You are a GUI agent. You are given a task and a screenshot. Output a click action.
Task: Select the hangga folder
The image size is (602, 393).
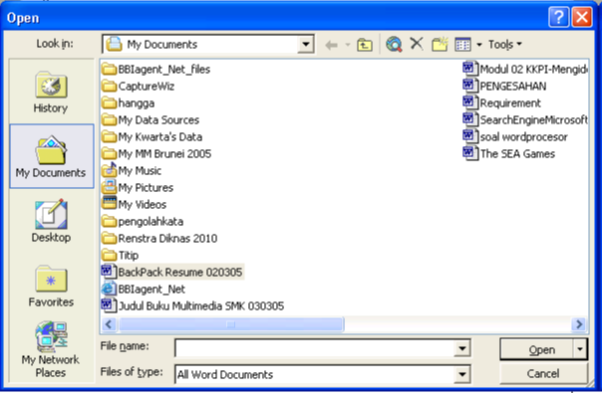tap(129, 103)
